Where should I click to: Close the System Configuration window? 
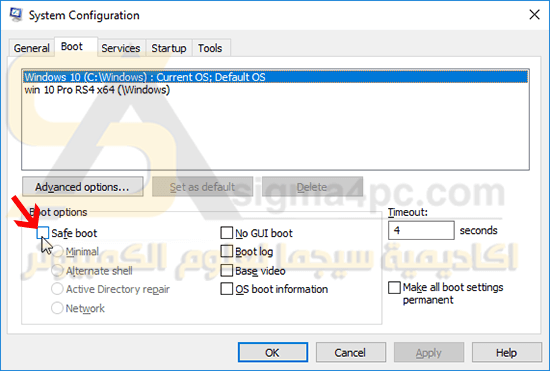point(534,15)
